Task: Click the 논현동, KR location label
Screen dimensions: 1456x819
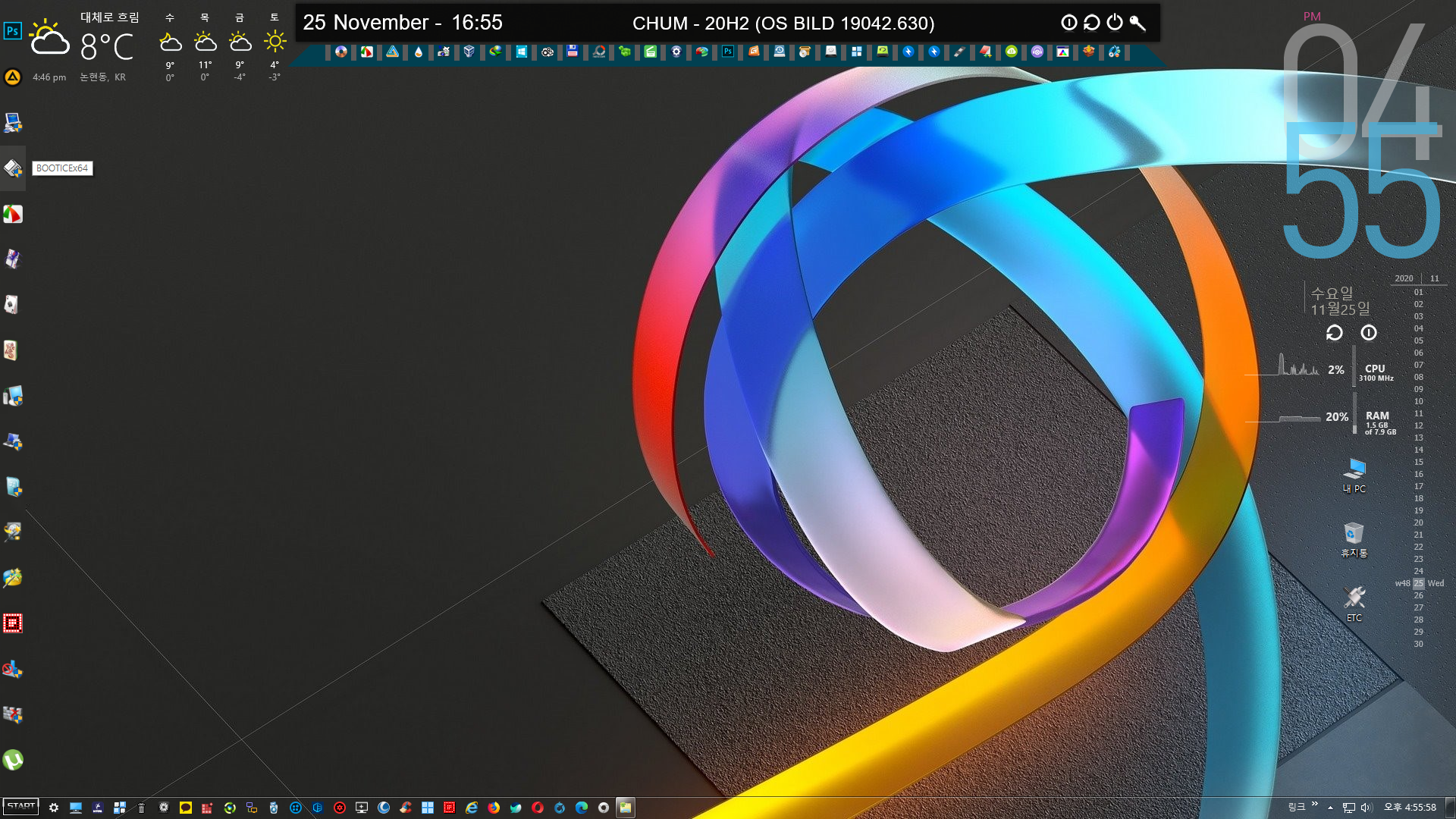Action: point(103,77)
